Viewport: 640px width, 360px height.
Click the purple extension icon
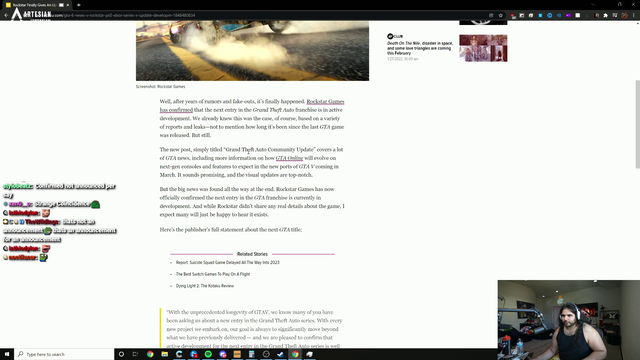click(x=568, y=16)
